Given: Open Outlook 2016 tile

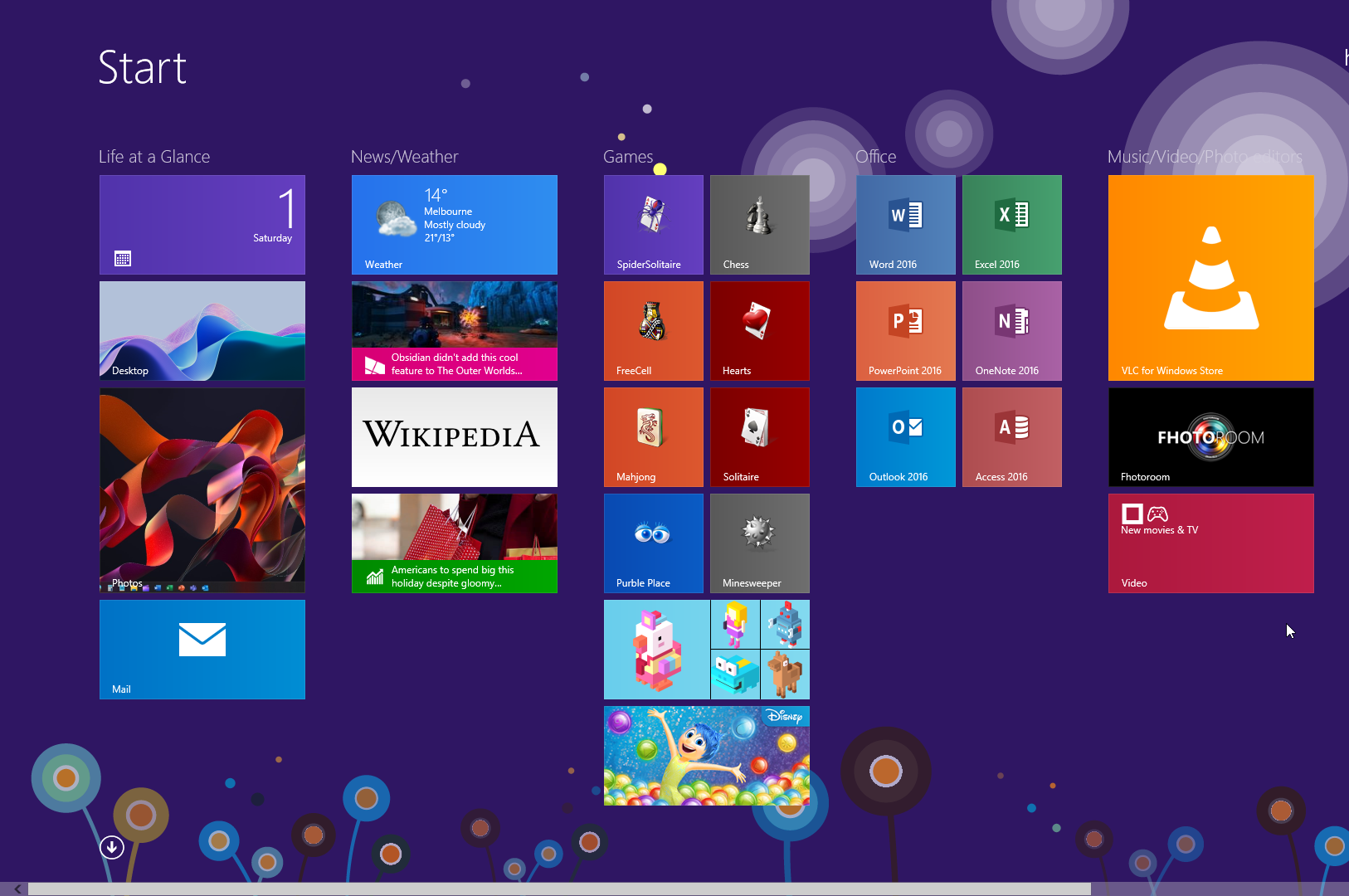Looking at the screenshot, I should tap(905, 436).
